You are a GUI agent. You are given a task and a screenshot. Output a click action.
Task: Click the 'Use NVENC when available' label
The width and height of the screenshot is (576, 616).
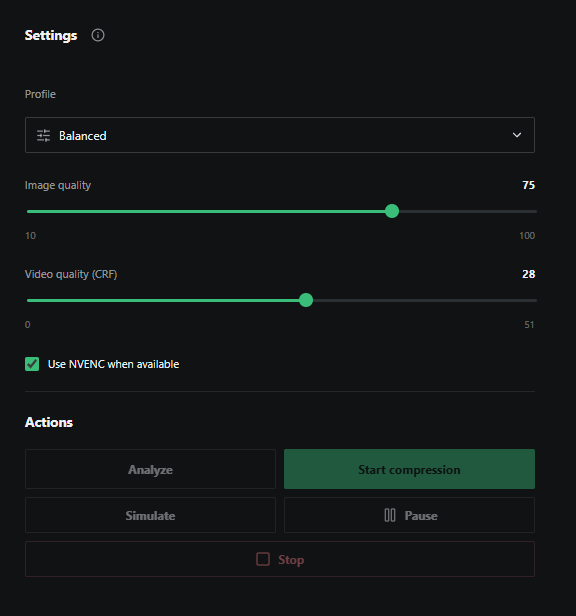113,364
